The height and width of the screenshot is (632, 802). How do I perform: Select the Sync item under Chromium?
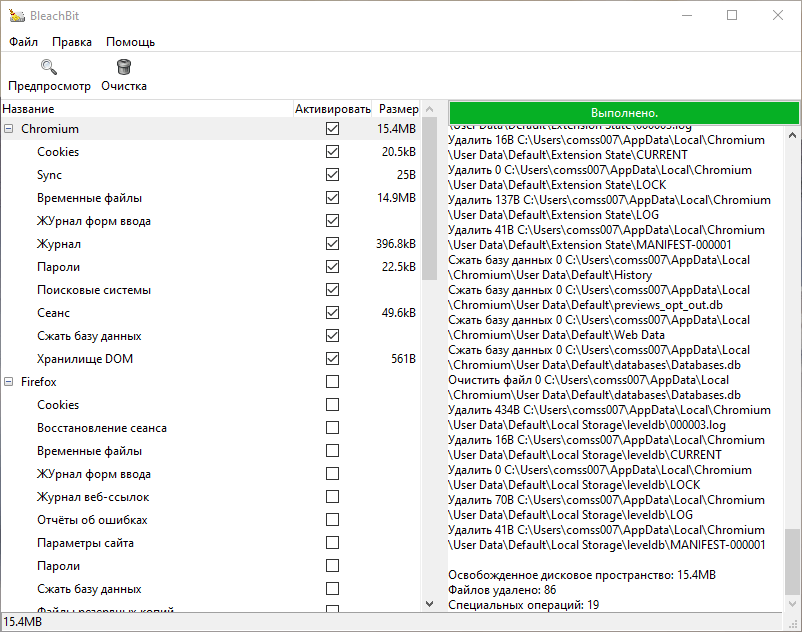pos(49,175)
